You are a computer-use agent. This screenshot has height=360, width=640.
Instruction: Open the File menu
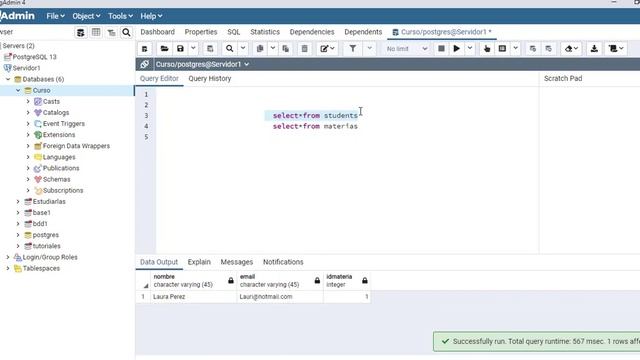tap(56, 16)
